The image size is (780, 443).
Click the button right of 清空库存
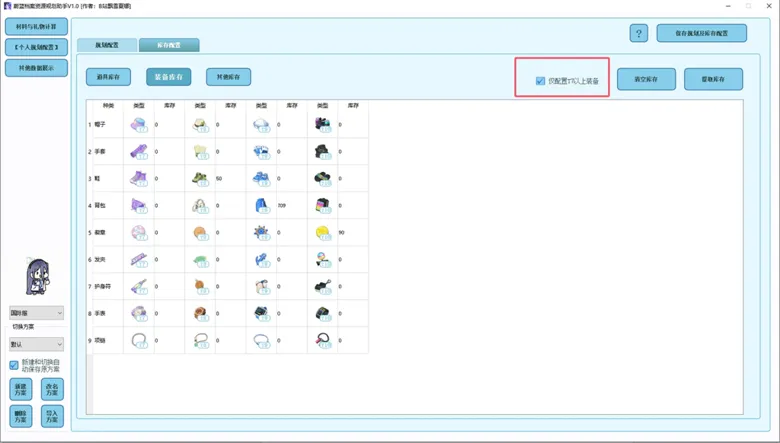(713, 79)
